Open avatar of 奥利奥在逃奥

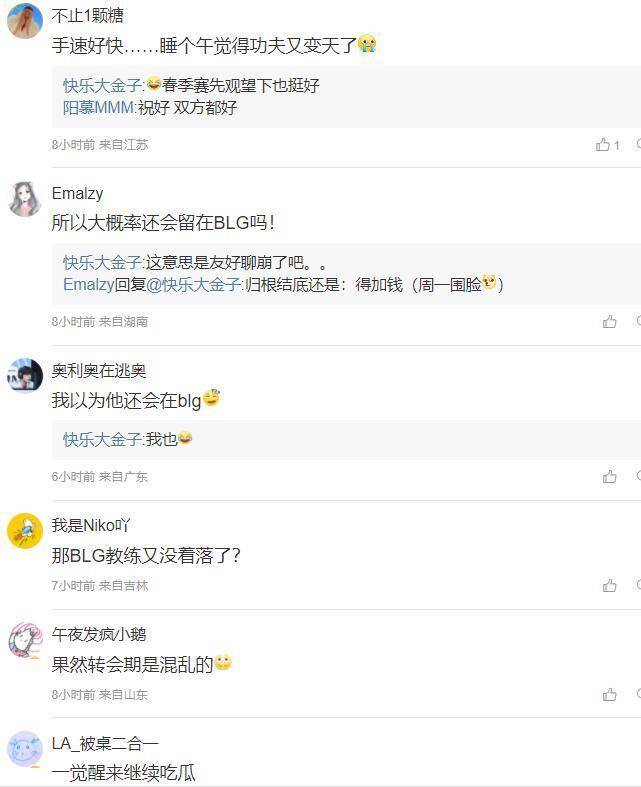tap(24, 376)
